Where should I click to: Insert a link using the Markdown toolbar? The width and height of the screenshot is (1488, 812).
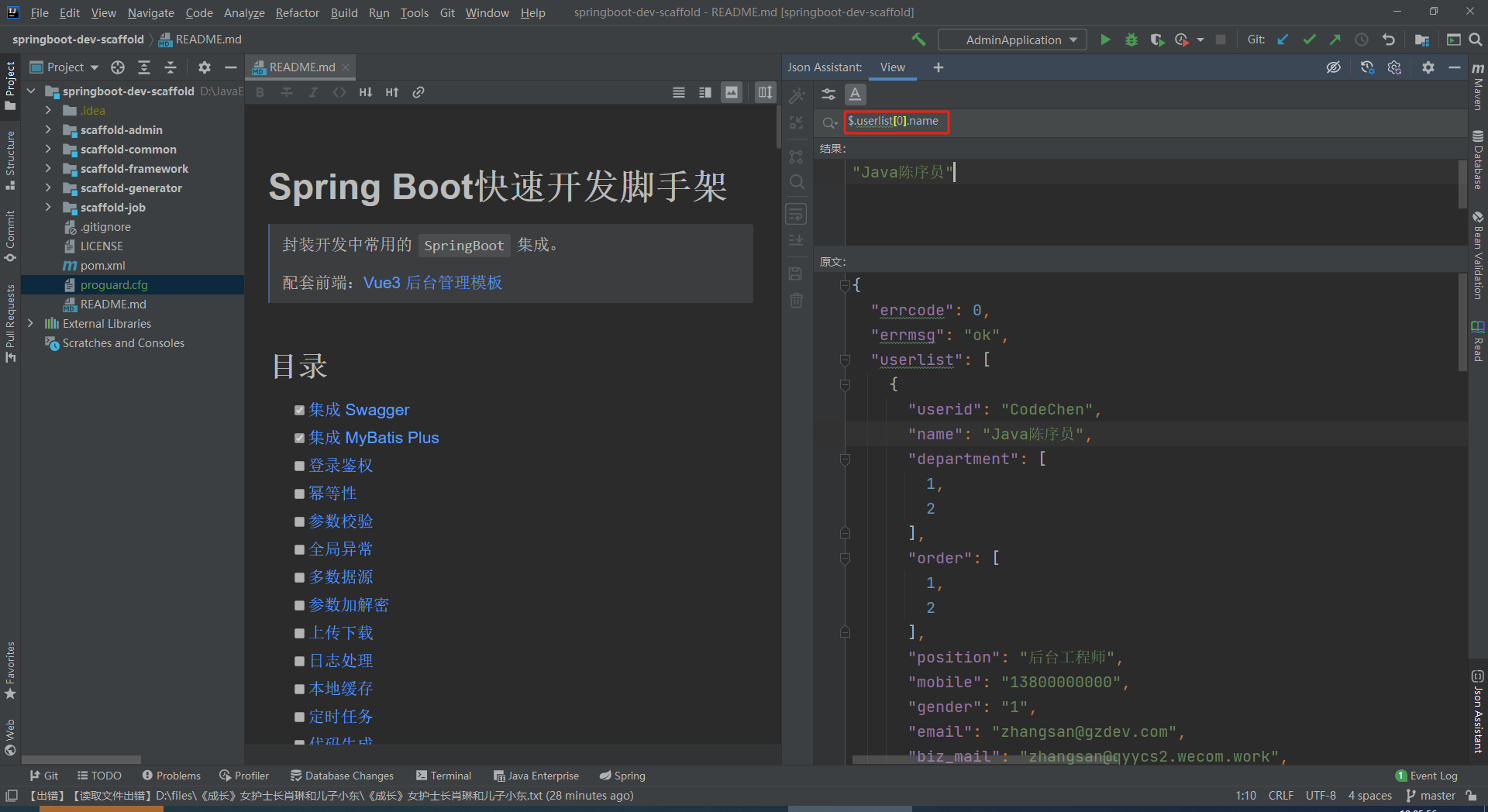[x=418, y=91]
